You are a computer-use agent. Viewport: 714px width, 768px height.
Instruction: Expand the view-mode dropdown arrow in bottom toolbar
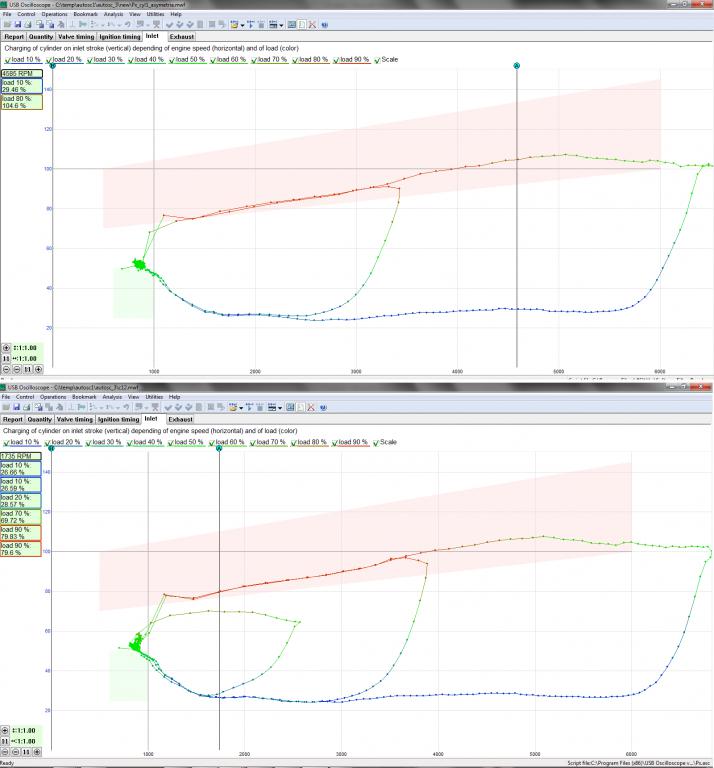(x=283, y=408)
